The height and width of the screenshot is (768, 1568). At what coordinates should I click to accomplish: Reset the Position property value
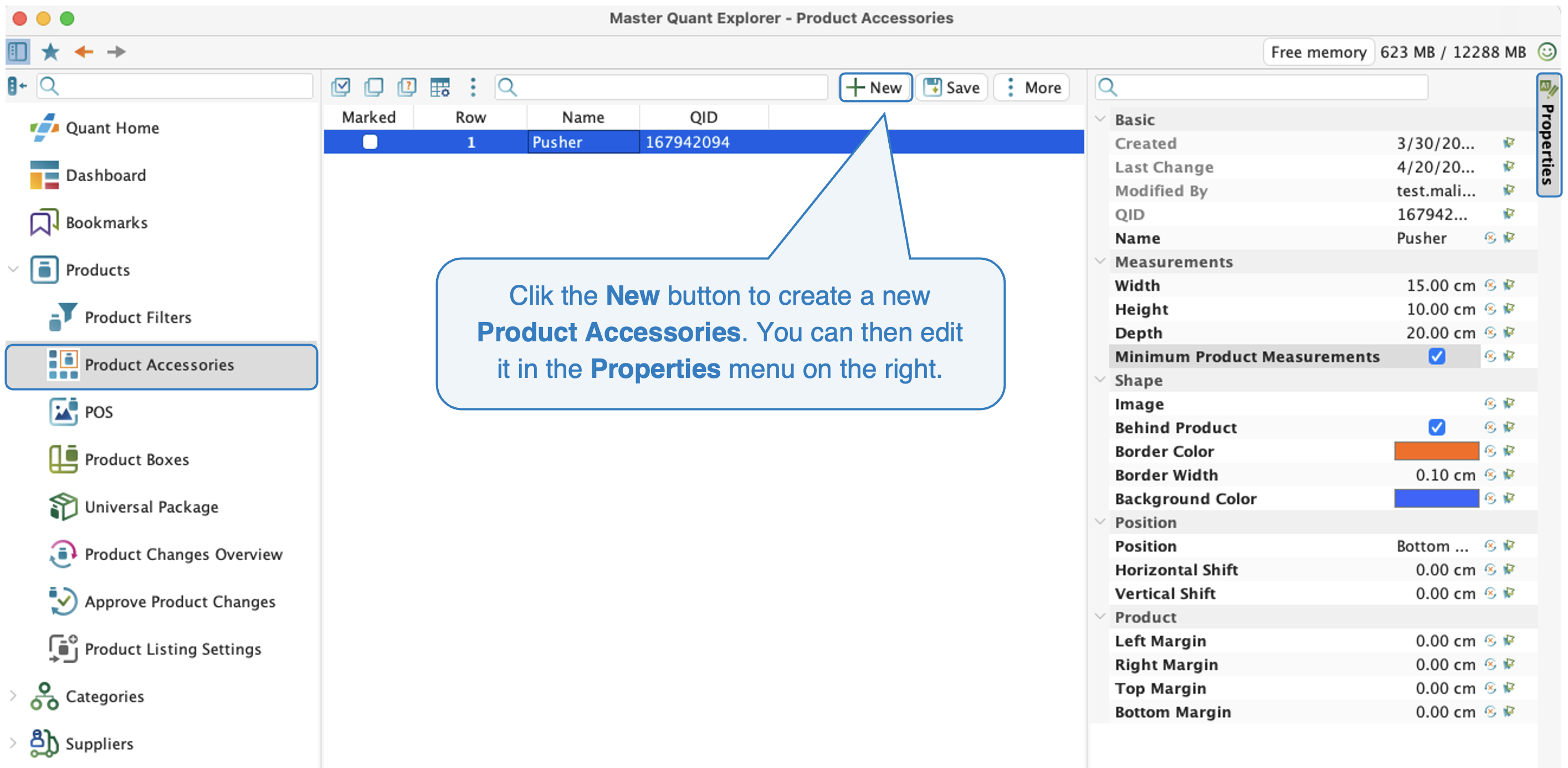(1490, 546)
